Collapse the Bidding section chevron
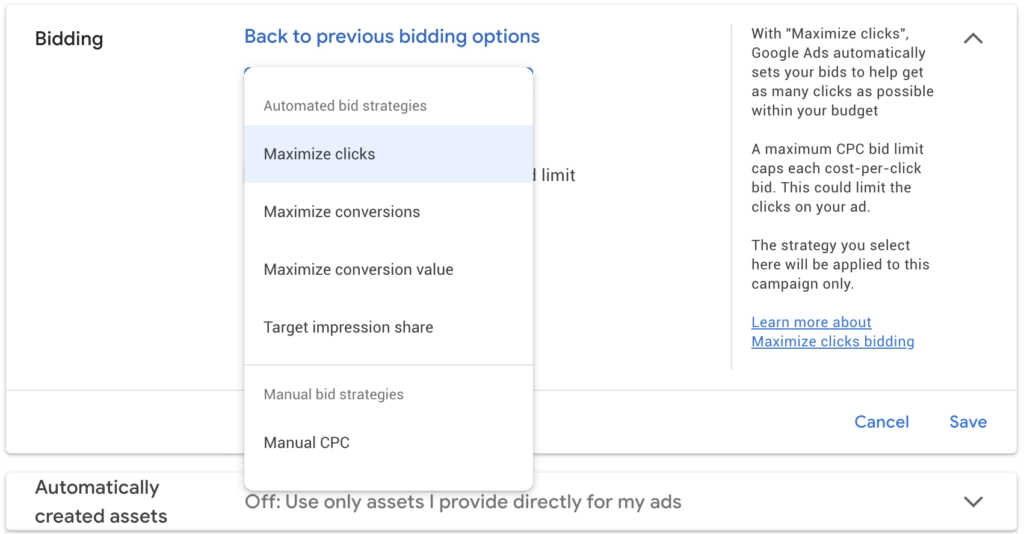Screen dimensions: 1024x534 click(972, 39)
